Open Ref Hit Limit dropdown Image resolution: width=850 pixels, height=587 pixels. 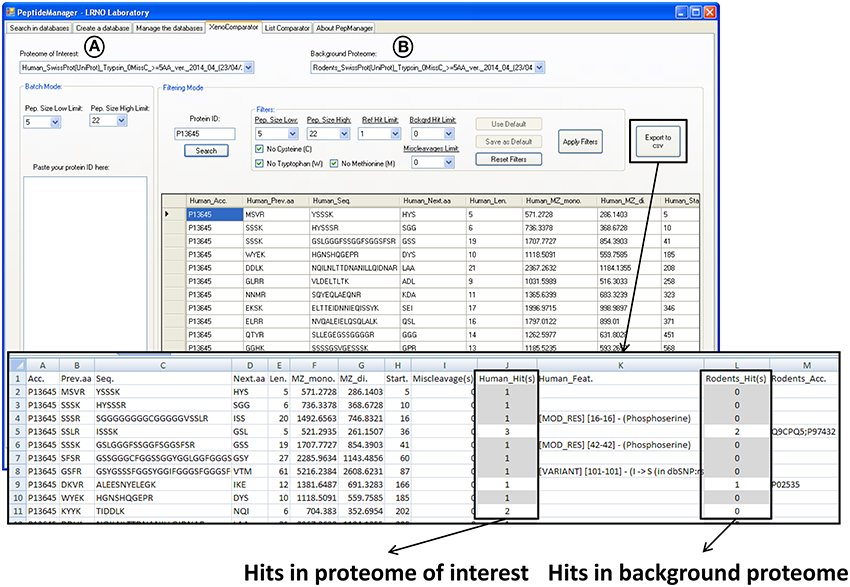coord(395,134)
